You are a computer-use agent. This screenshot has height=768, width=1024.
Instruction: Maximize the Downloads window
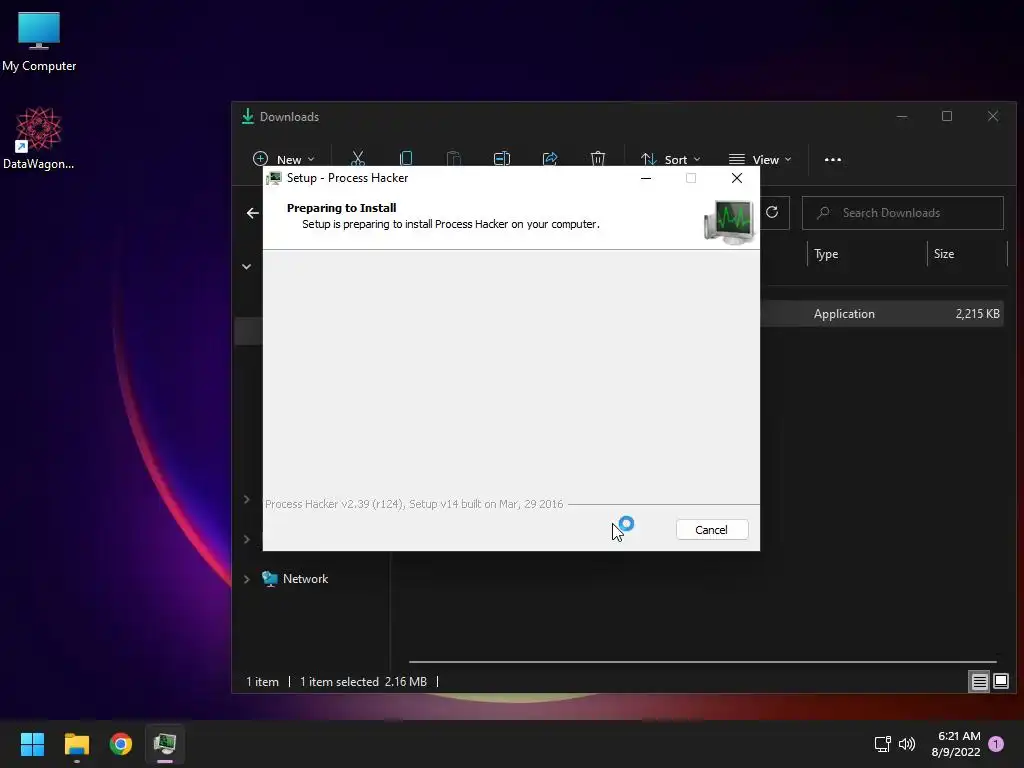(x=947, y=116)
